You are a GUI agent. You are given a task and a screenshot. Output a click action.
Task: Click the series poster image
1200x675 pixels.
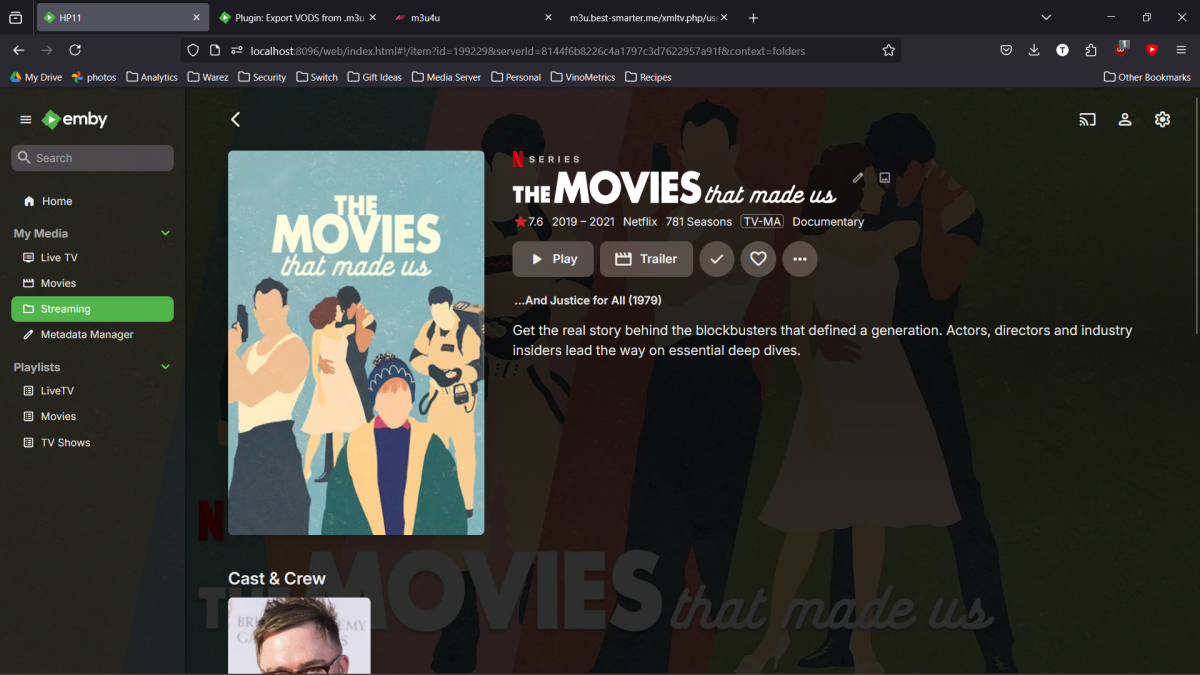[x=356, y=343]
